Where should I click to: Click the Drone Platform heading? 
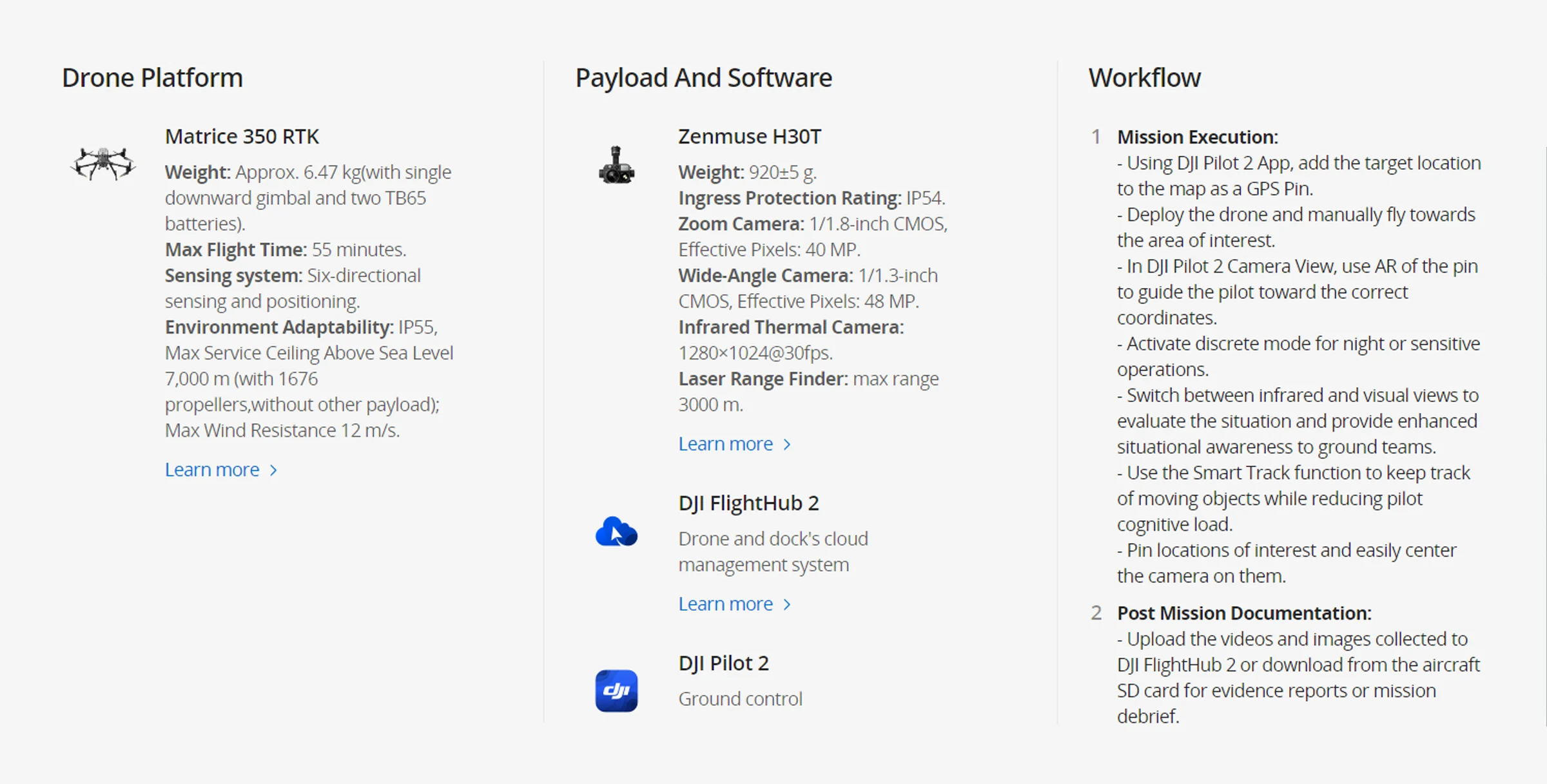click(152, 78)
